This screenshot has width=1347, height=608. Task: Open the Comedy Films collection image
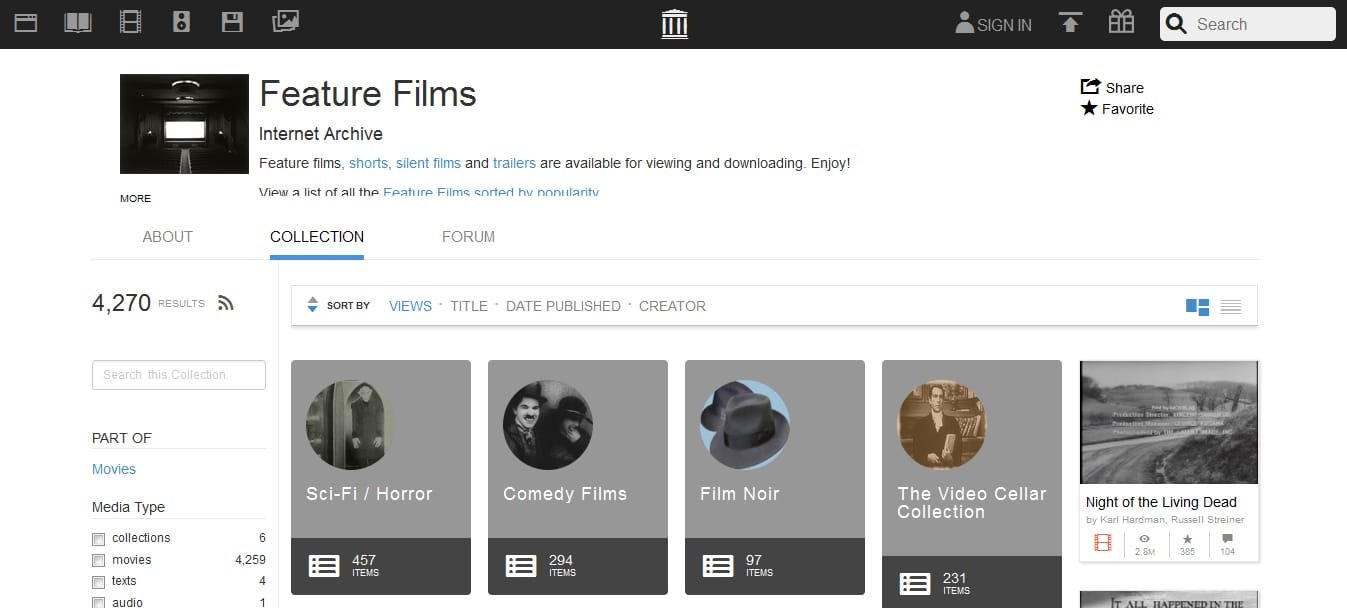pyautogui.click(x=547, y=425)
